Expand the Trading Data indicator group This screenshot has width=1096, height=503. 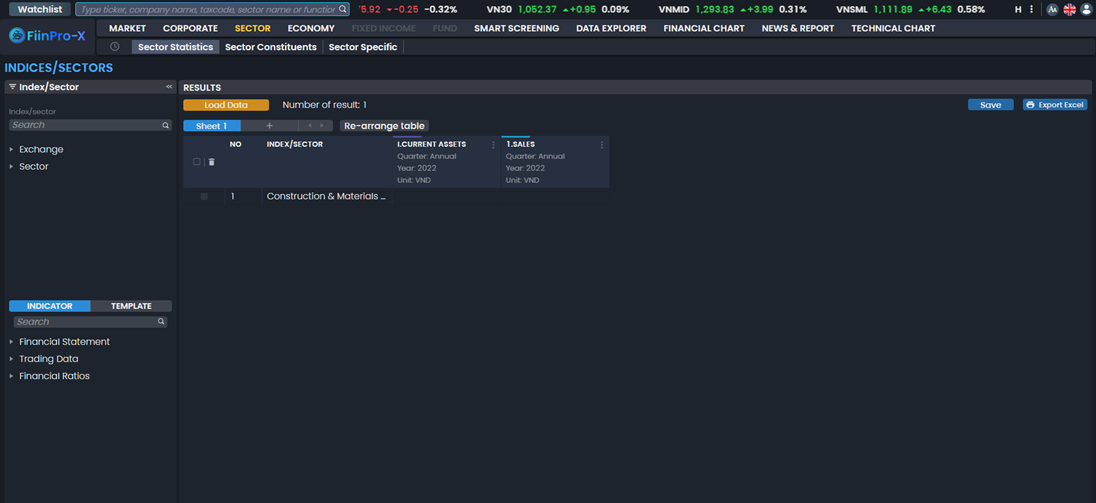12,359
